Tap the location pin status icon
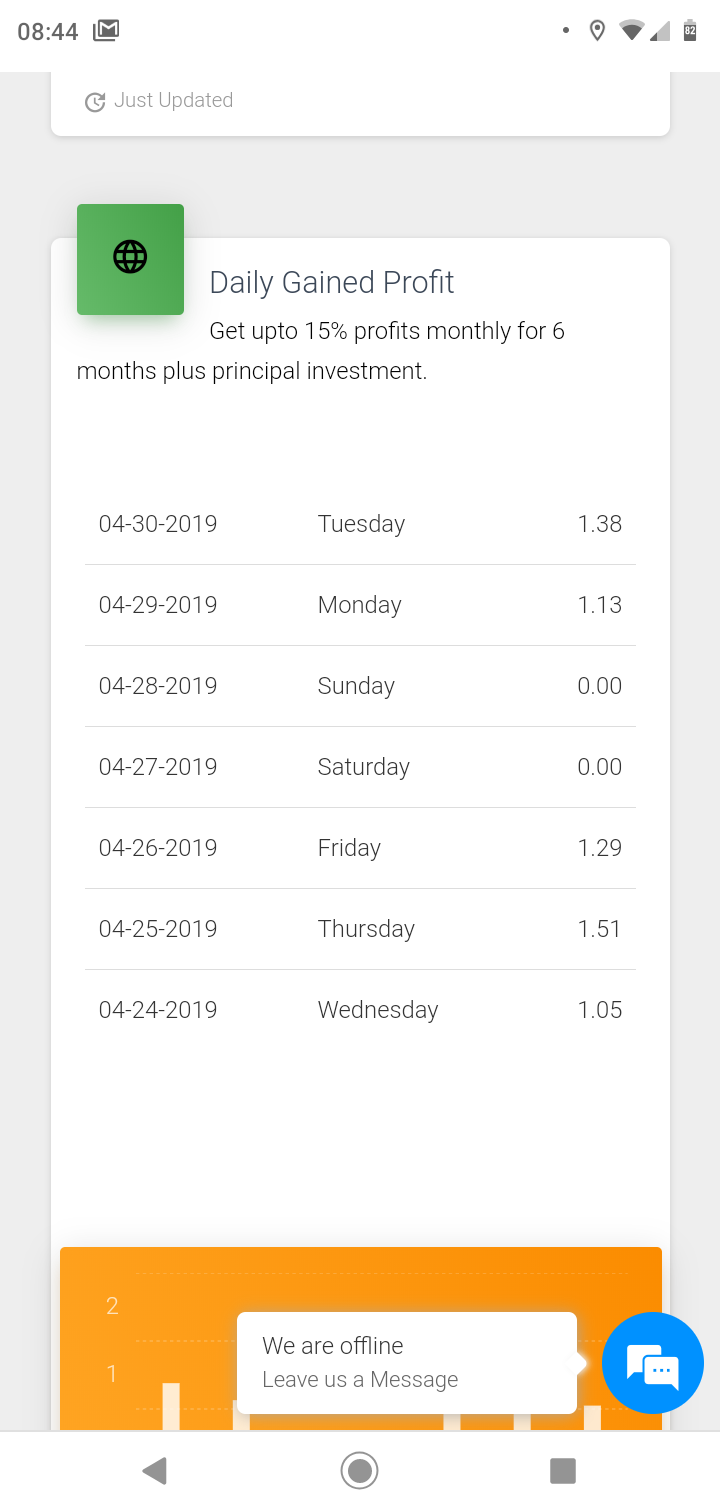Viewport: 720px width, 1512px height. pos(597,31)
